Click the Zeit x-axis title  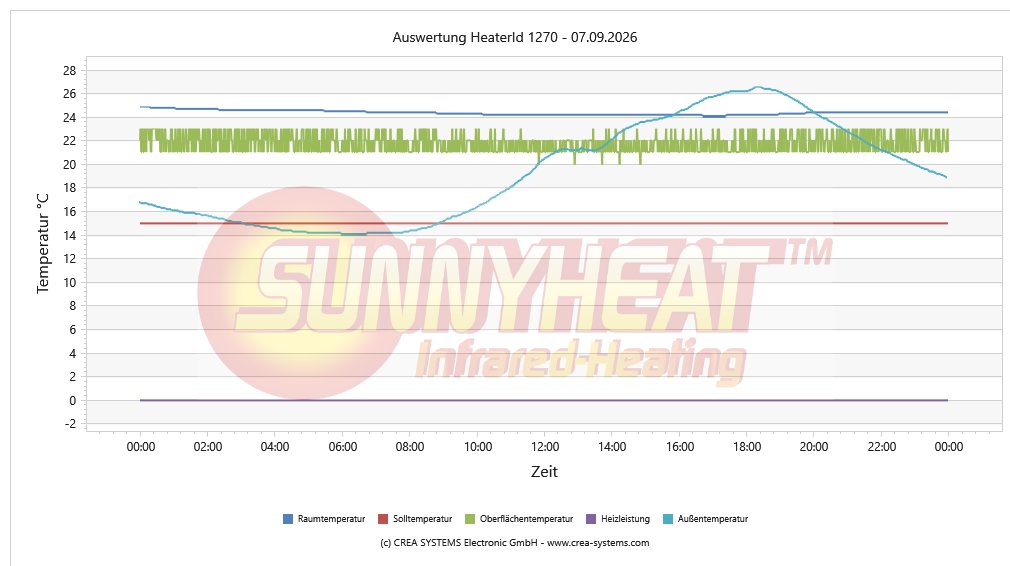pos(544,472)
